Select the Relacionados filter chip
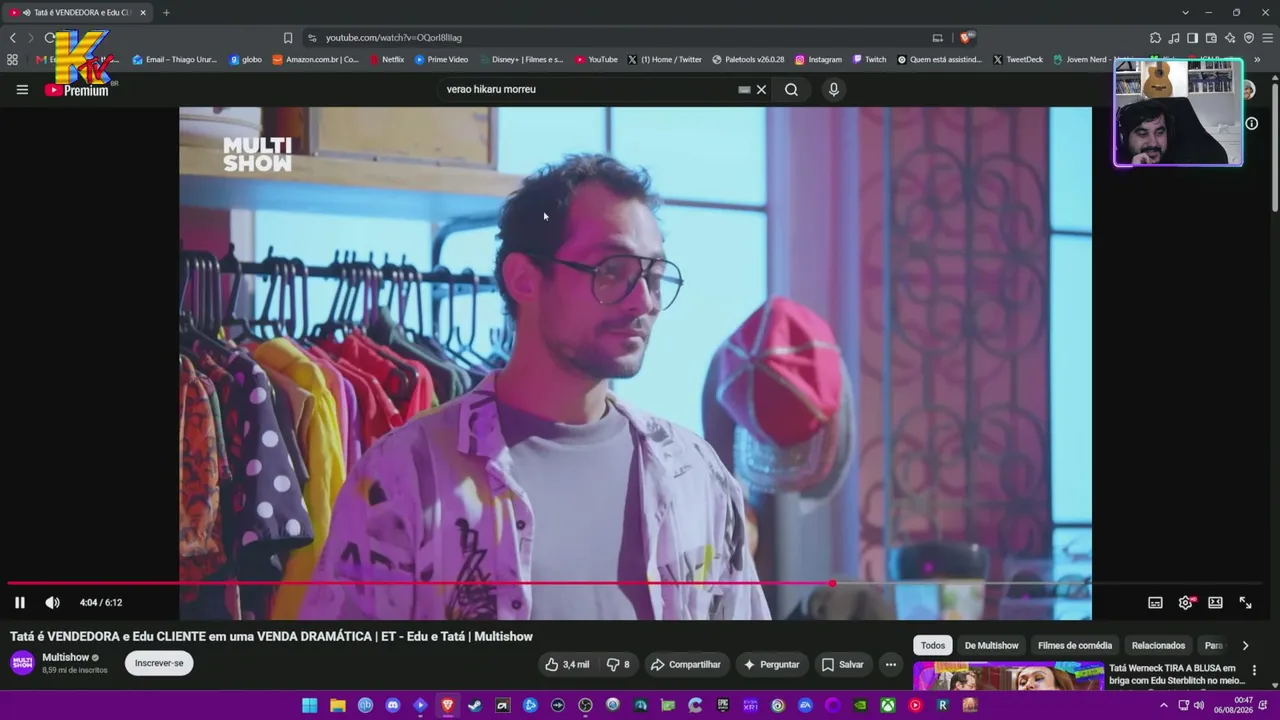Screen dimensions: 1280x720 [x=1158, y=645]
